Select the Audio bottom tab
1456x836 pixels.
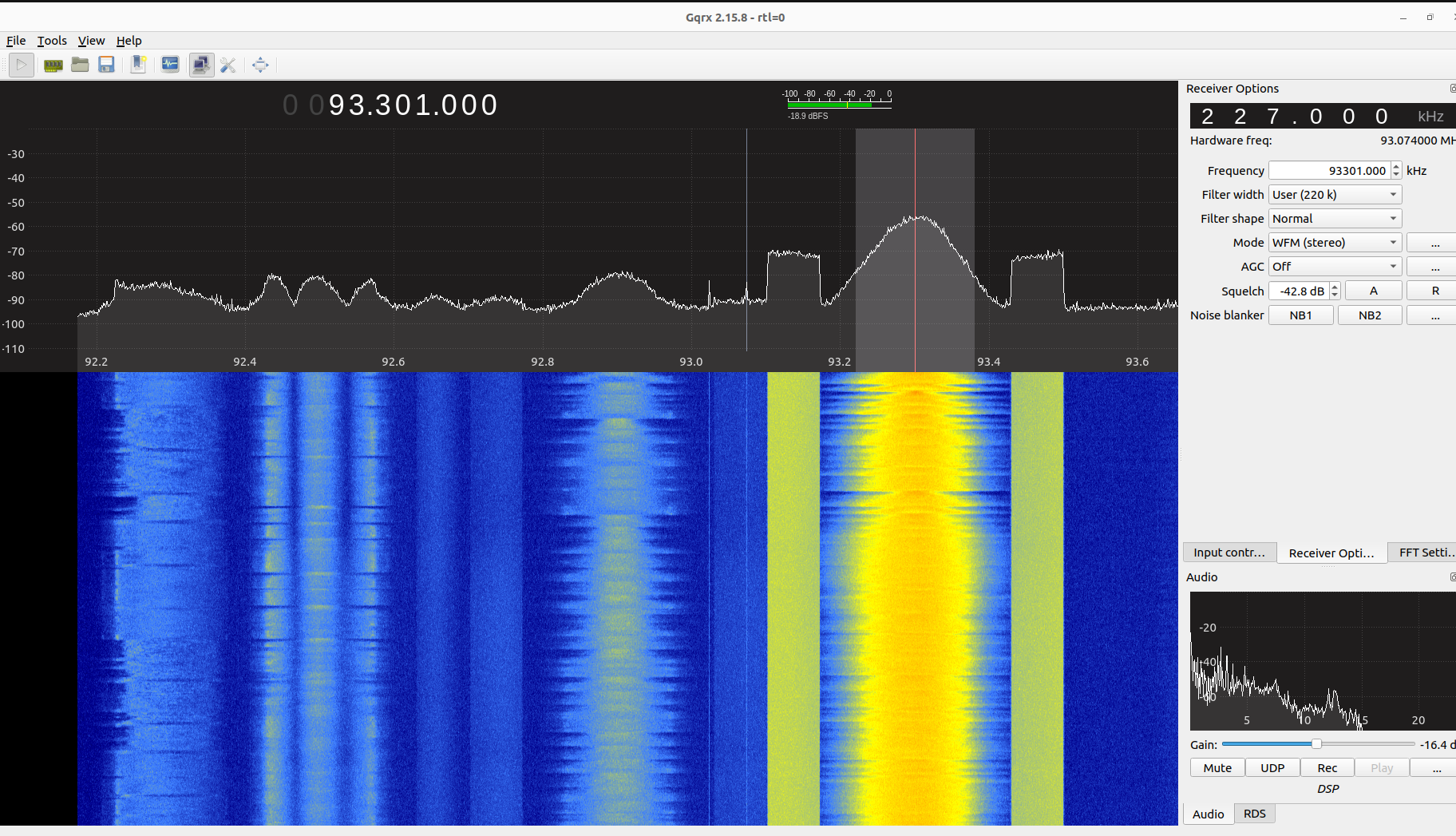[1208, 814]
